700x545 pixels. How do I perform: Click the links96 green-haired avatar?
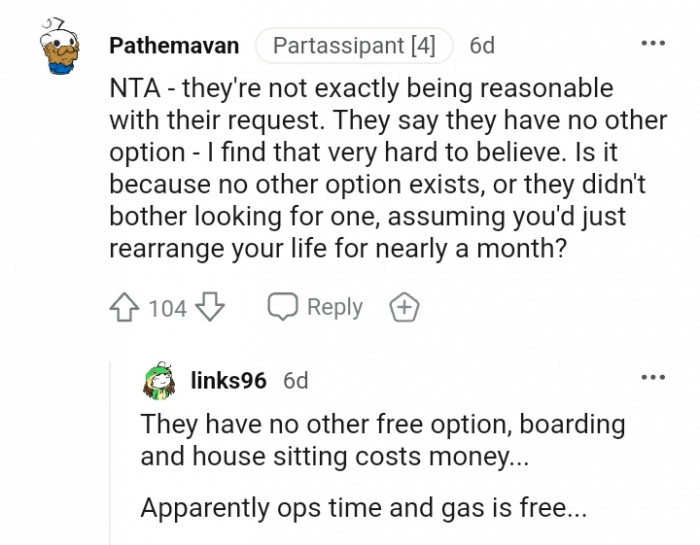(x=160, y=380)
